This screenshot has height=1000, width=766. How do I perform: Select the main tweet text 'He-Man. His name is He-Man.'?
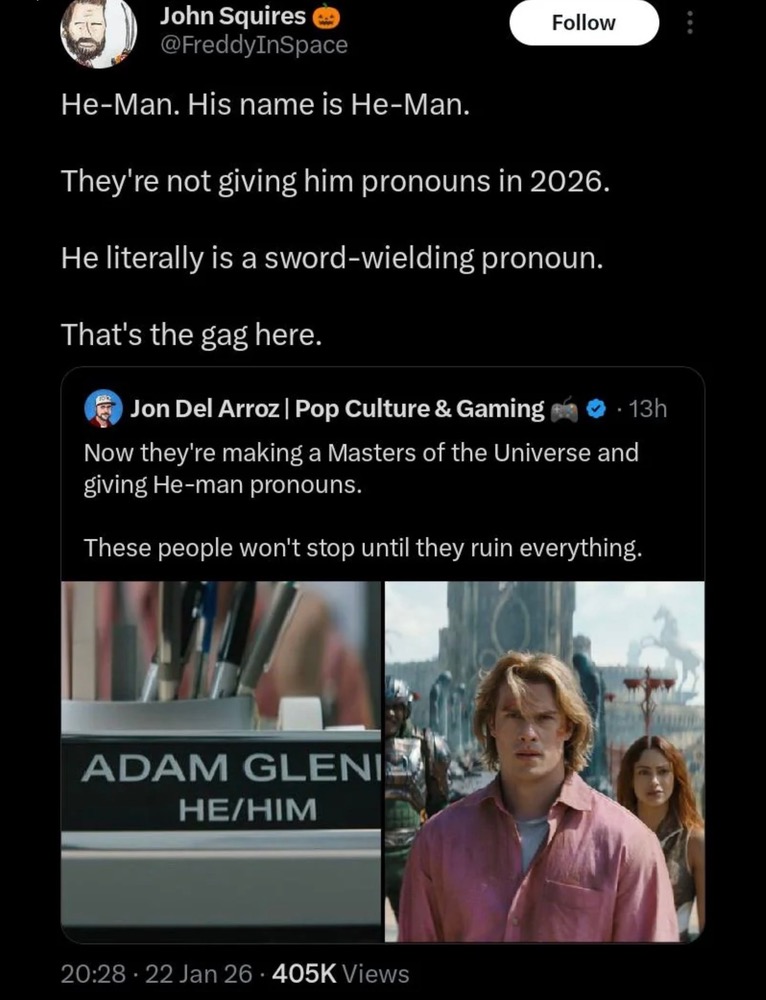(265, 105)
